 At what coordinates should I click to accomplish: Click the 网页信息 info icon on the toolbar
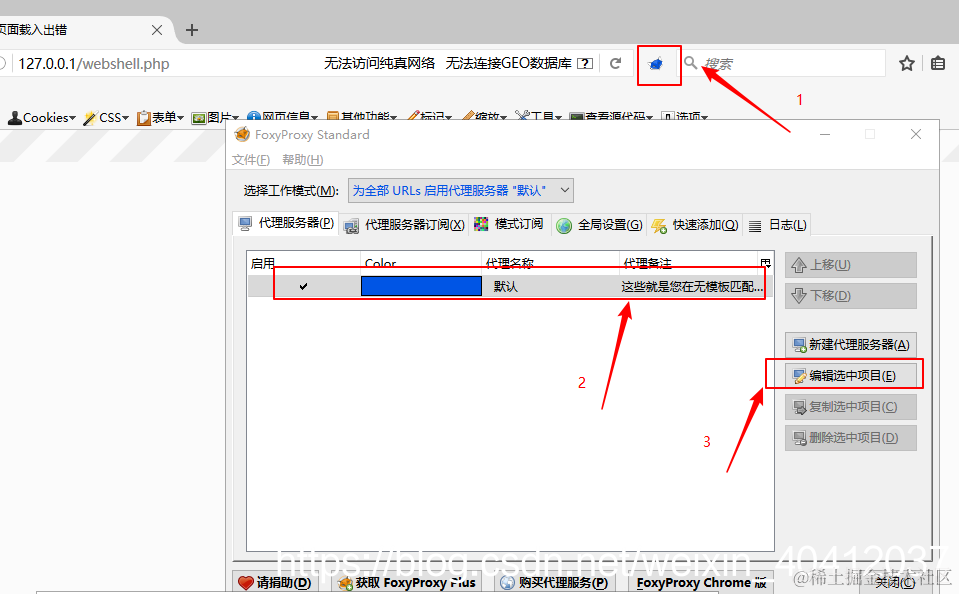(x=254, y=115)
